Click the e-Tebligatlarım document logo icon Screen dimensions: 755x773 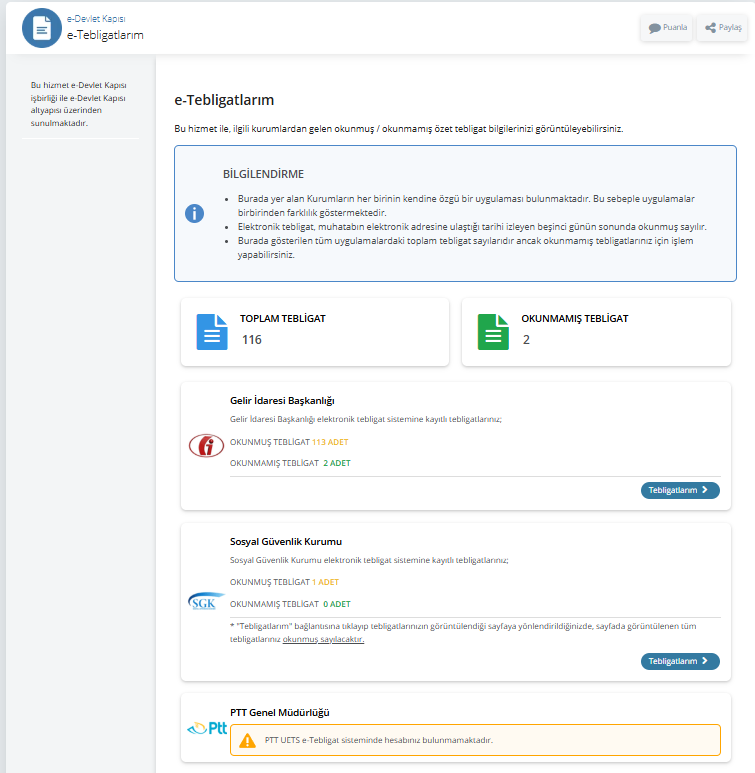pyautogui.click(x=42, y=28)
